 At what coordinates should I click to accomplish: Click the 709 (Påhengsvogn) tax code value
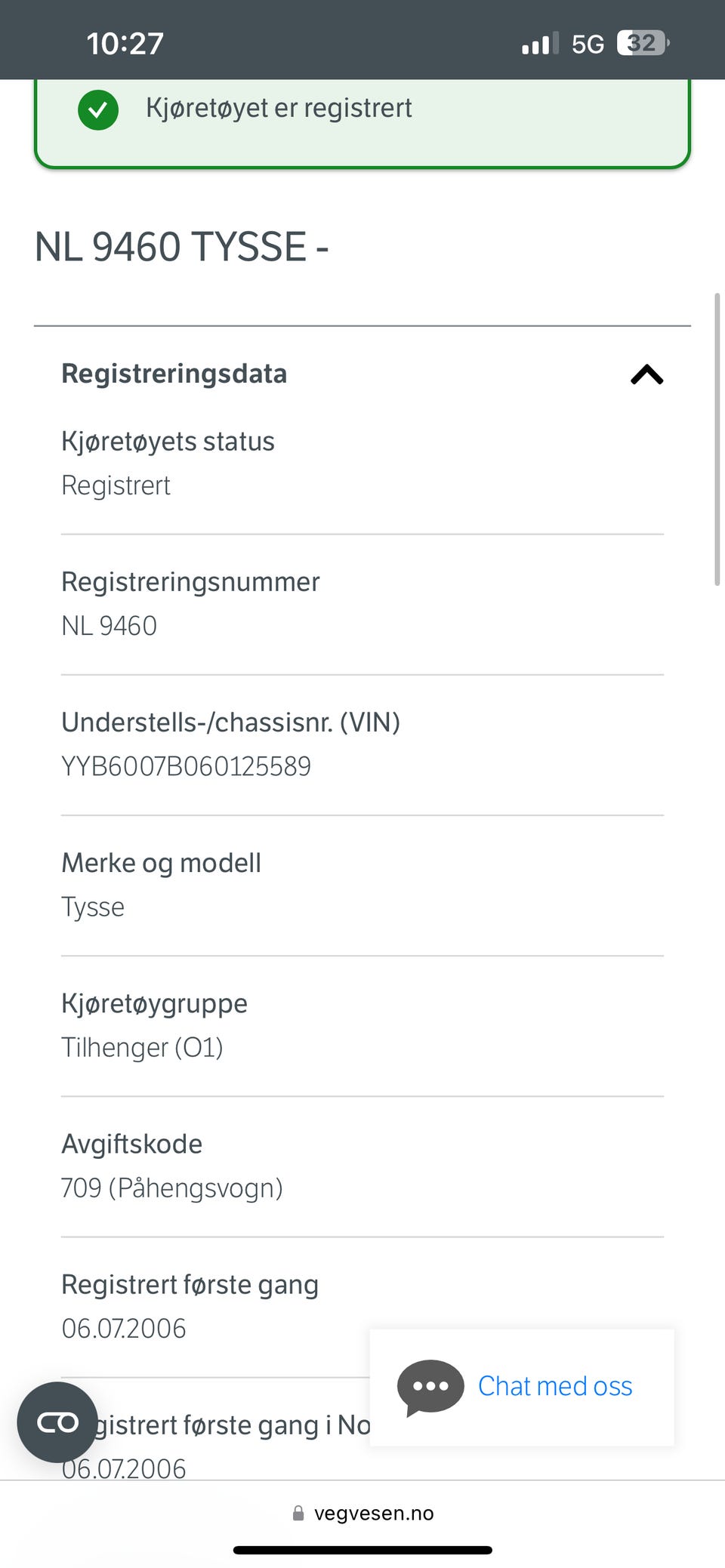(172, 1188)
